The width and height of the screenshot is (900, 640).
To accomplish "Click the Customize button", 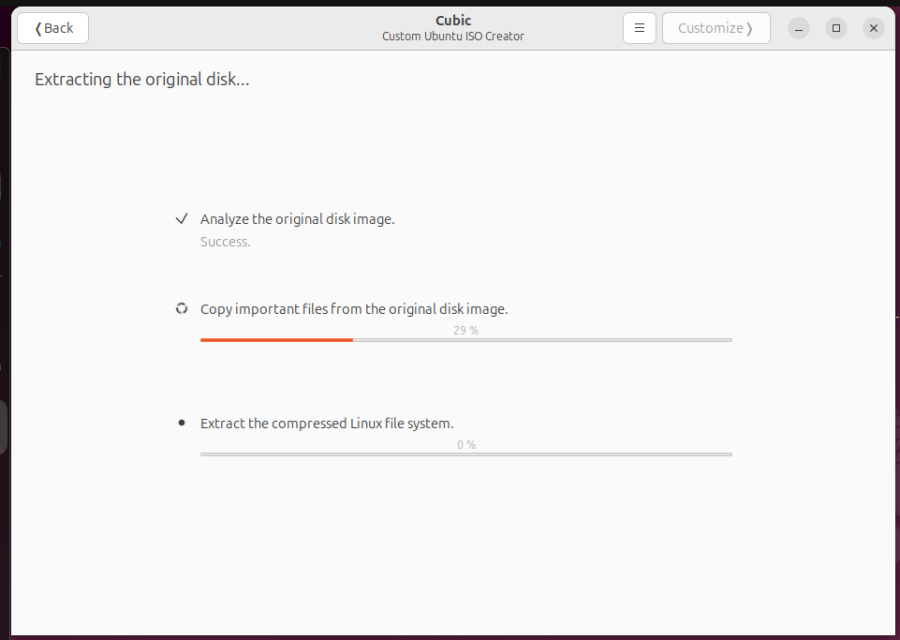I will coord(716,28).
